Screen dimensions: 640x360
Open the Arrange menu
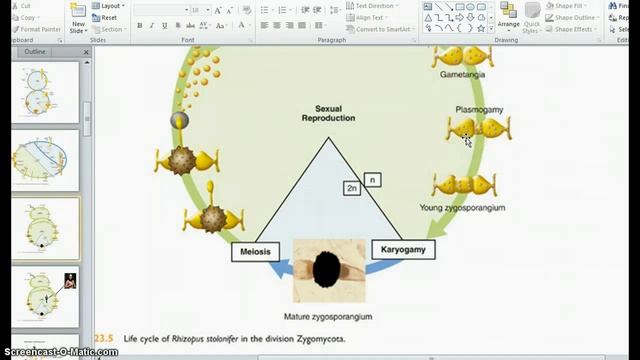pyautogui.click(x=508, y=18)
